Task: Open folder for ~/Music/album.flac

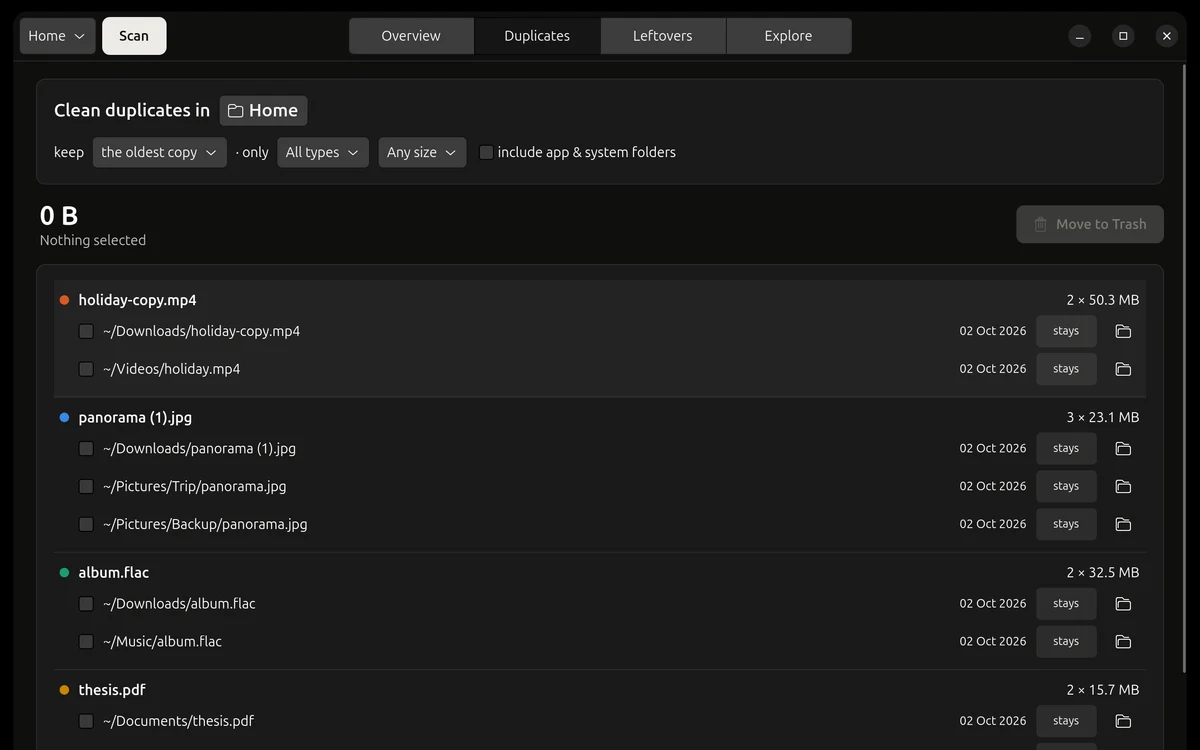Action: pos(1123,641)
